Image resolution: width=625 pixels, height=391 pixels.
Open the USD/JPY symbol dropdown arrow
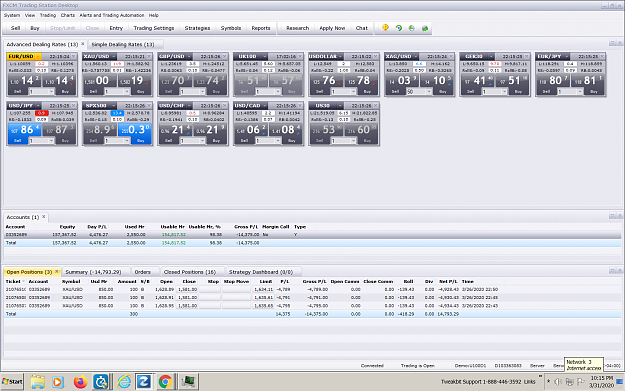[38, 106]
